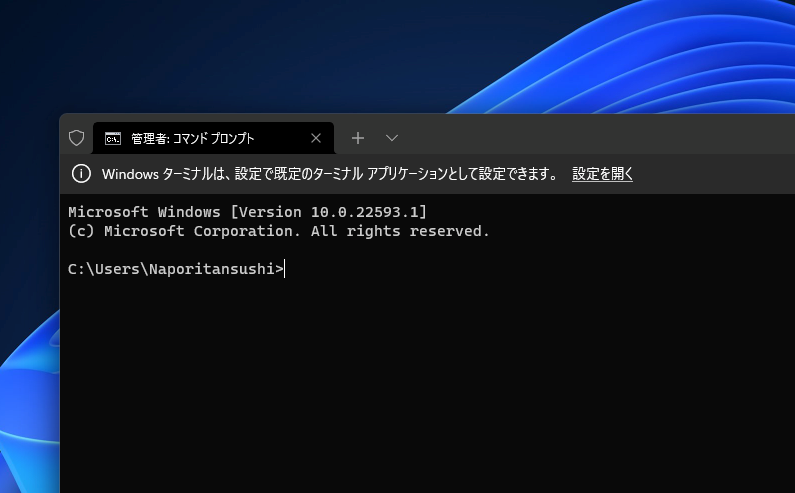Click the Windows ターミナル notification message text
Image resolution: width=795 pixels, height=493 pixels.
coord(330,174)
